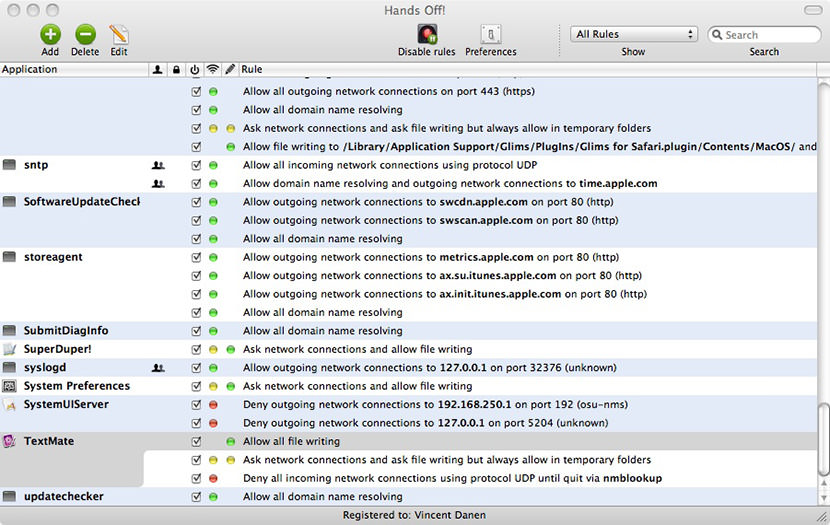The width and height of the screenshot is (830, 525).
Task: Click the window resize grip corner
Action: point(822,518)
